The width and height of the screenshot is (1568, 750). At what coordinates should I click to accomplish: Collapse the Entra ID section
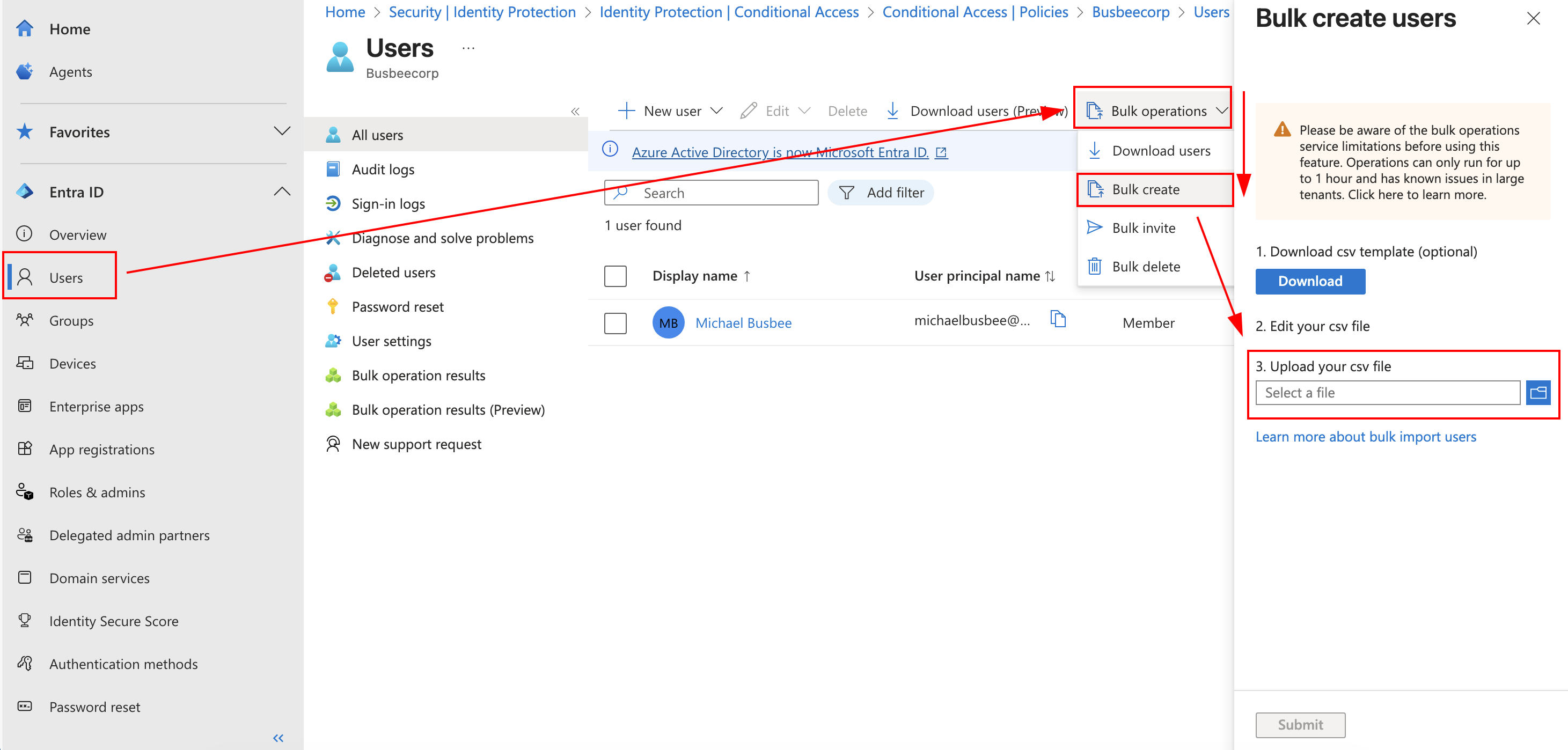[282, 190]
